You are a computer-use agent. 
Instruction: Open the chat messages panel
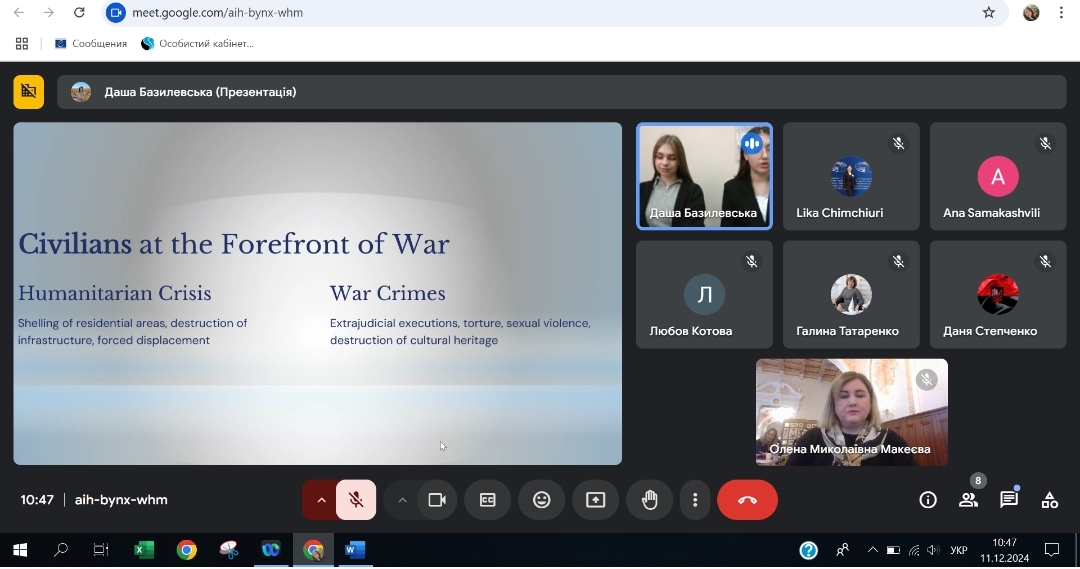1009,500
